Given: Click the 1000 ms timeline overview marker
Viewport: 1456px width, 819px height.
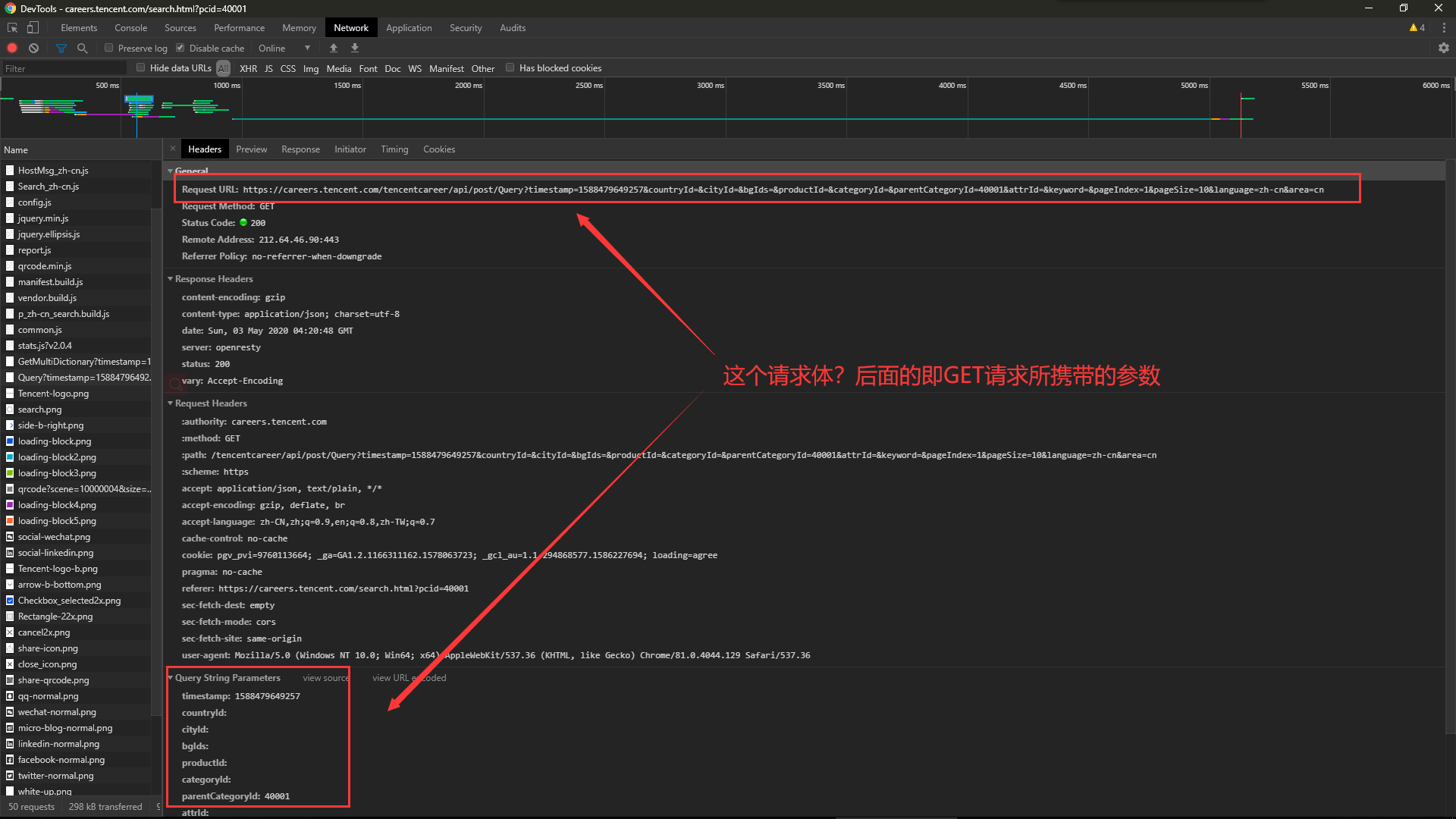Looking at the screenshot, I should coord(227,85).
